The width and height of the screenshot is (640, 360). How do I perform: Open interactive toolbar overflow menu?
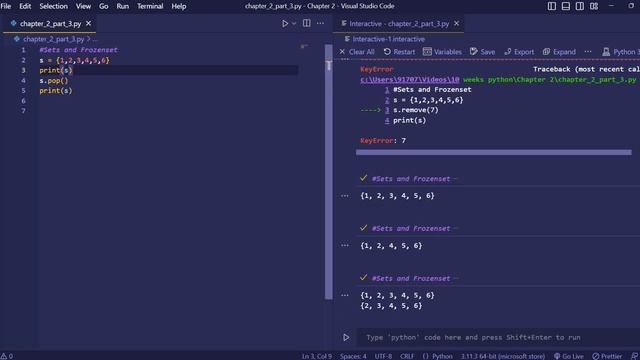tap(588, 52)
